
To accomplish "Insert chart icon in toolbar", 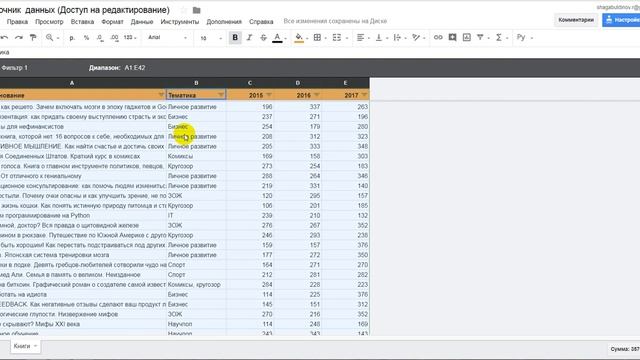I will [x=467, y=38].
